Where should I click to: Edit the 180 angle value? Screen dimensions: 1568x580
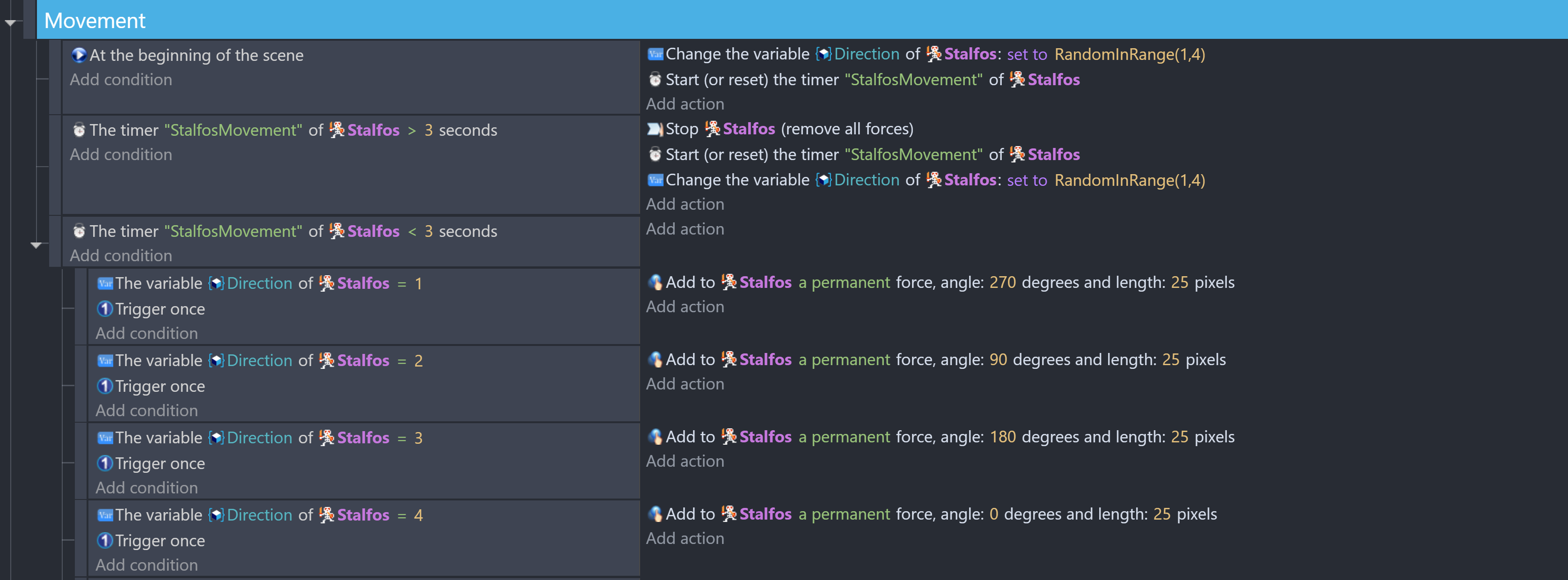pos(1003,437)
